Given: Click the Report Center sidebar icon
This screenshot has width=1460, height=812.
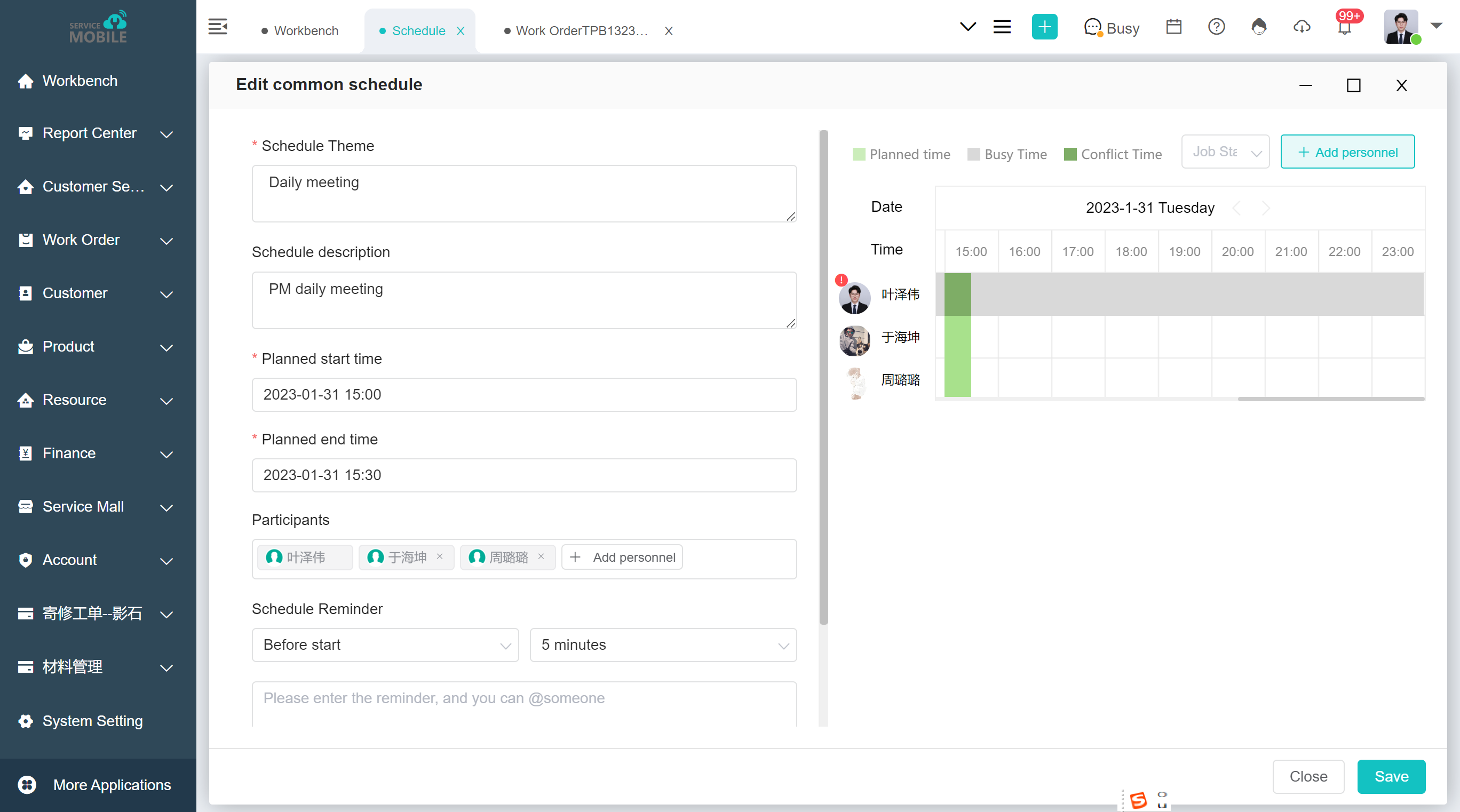Looking at the screenshot, I should pos(26,133).
